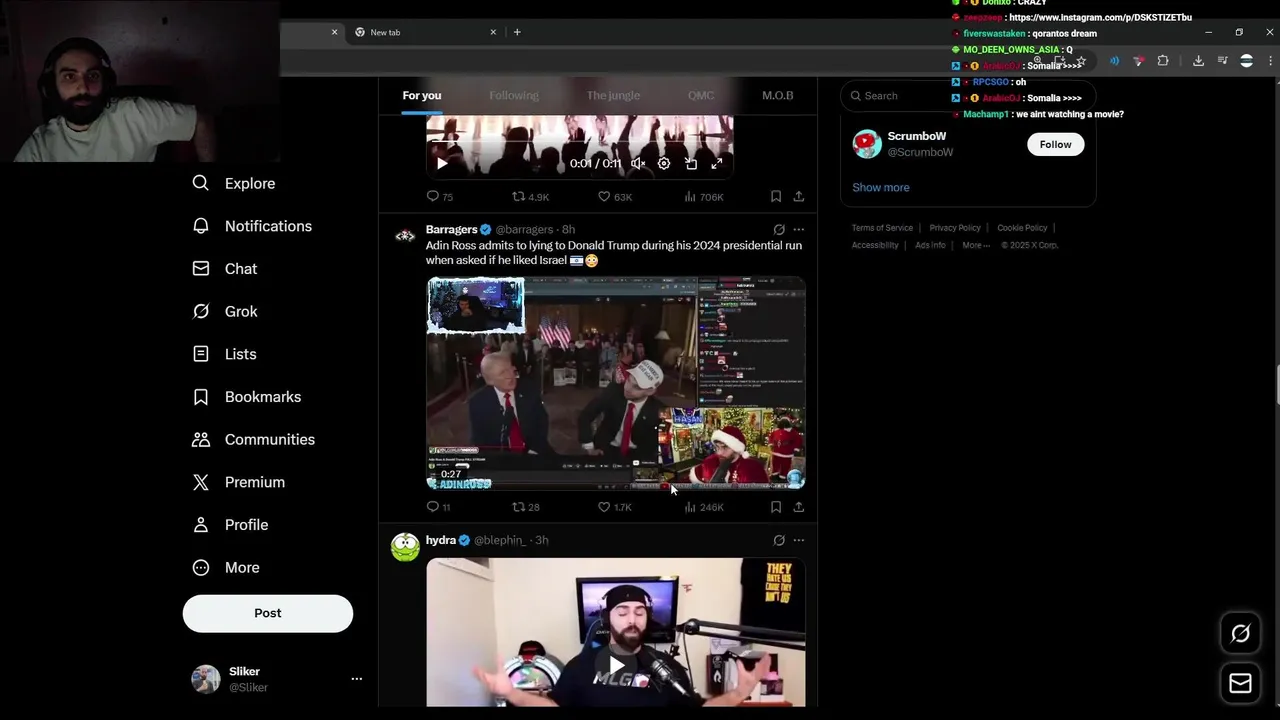The width and height of the screenshot is (1280, 720).
Task: Open Cookie Policy link
Action: (x=1022, y=228)
